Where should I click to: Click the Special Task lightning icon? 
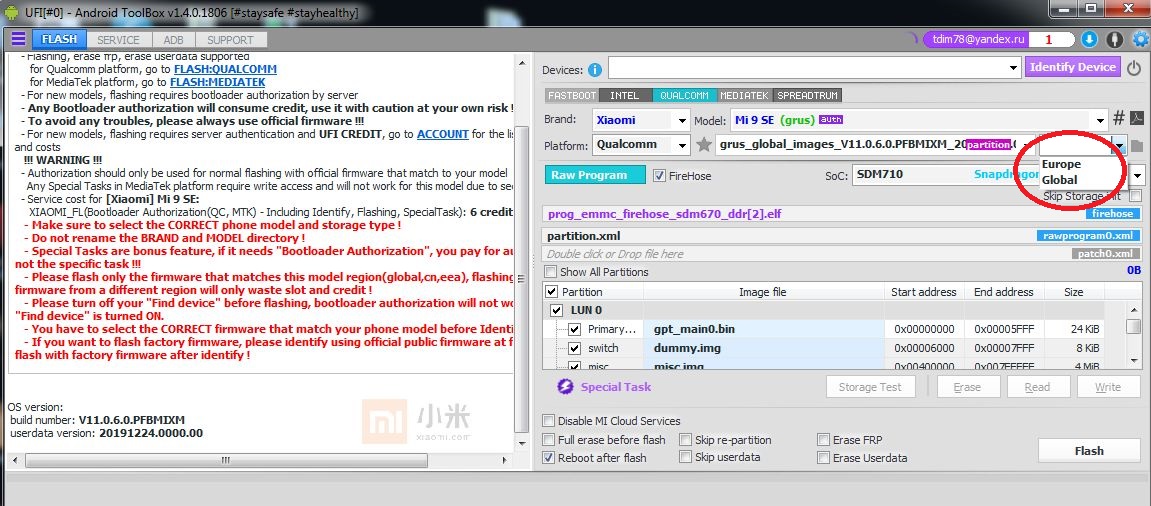coord(564,387)
